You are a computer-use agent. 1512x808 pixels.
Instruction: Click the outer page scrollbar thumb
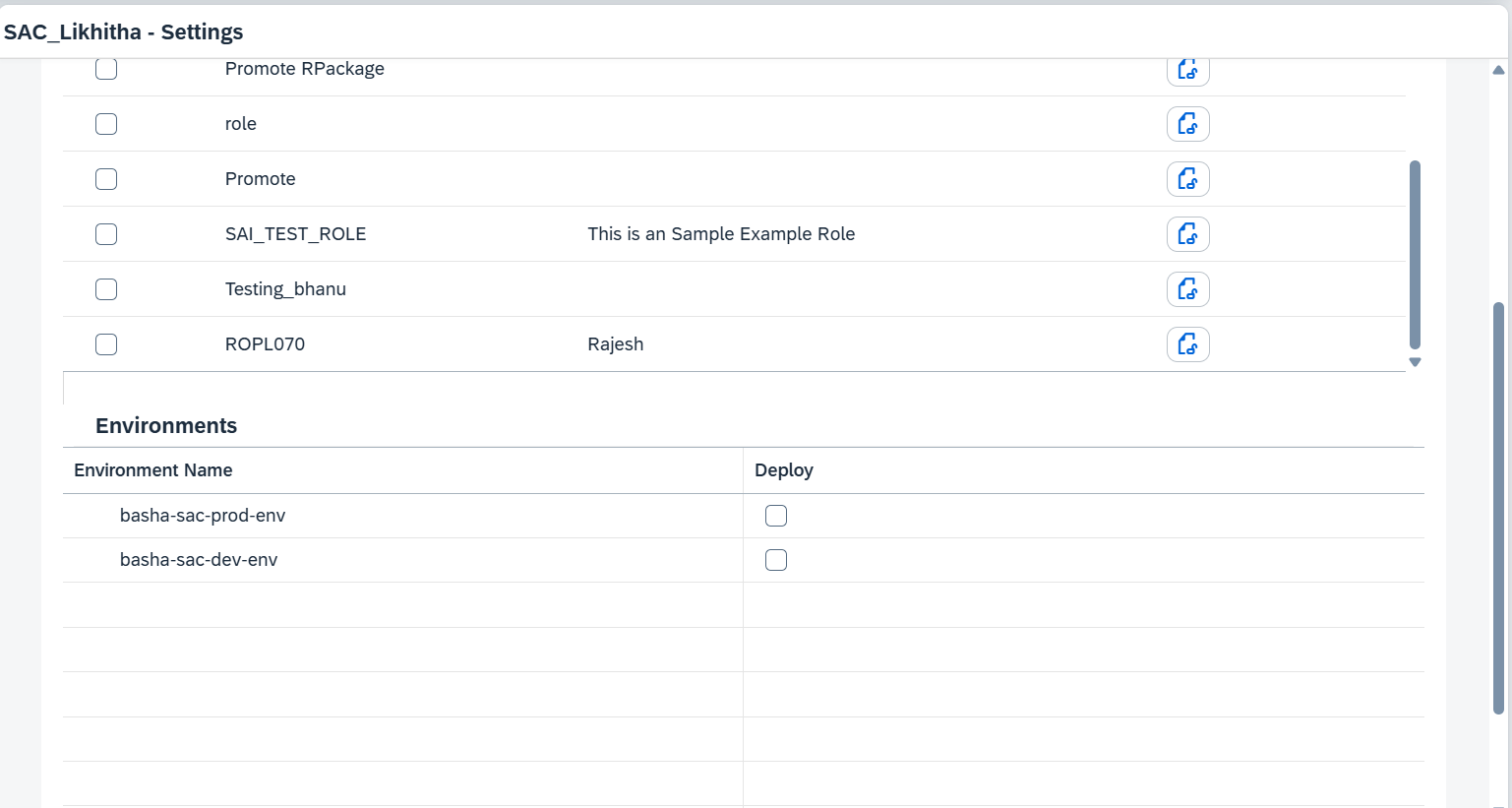pos(1498,507)
